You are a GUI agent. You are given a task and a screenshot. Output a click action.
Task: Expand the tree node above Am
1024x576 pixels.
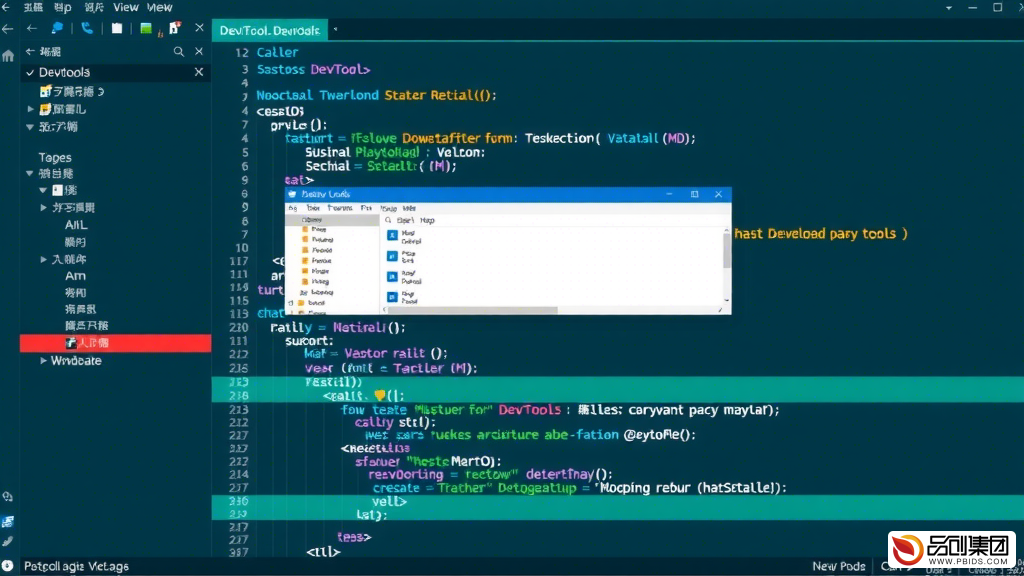[43, 259]
